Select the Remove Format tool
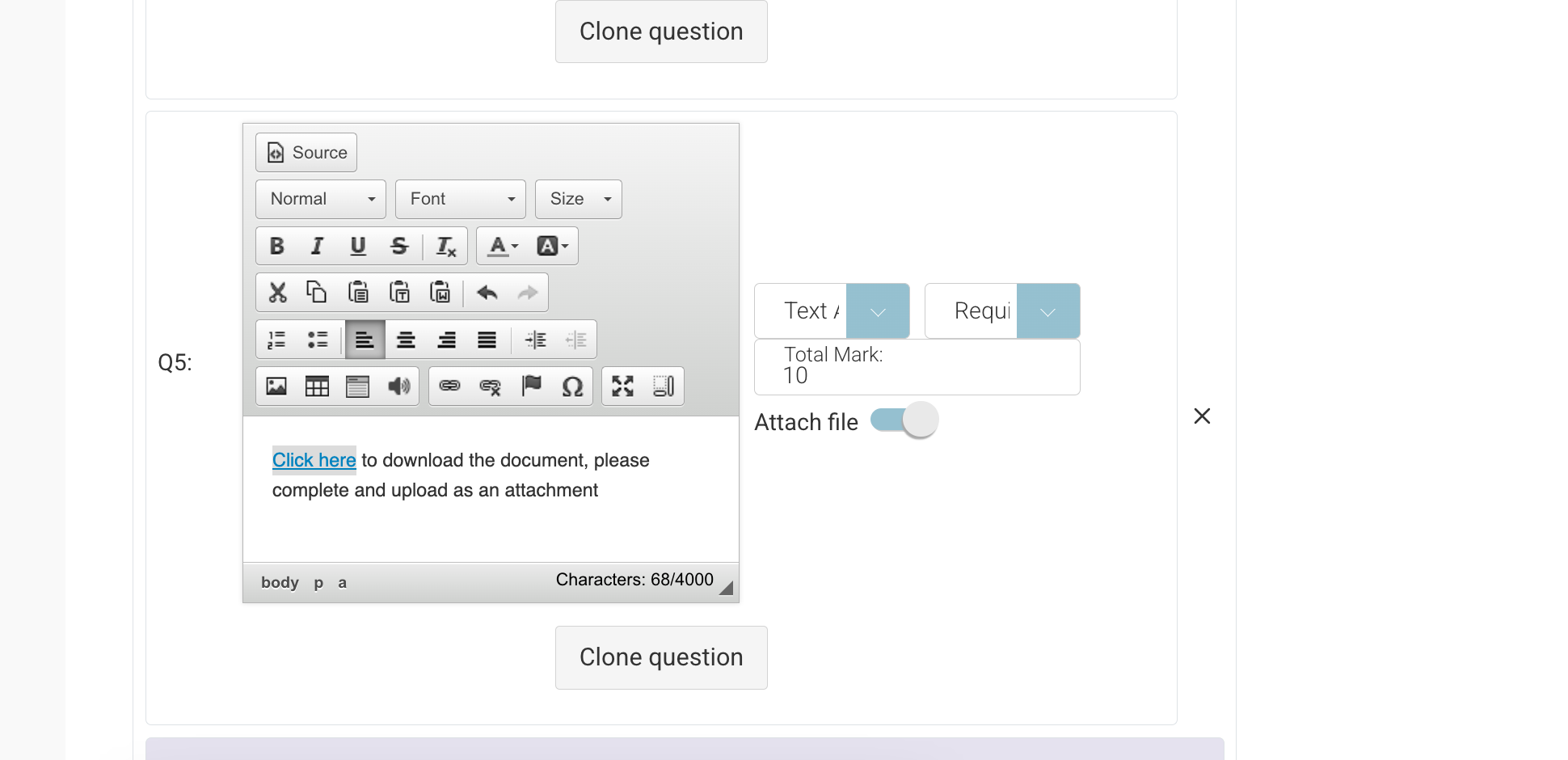 [445, 246]
